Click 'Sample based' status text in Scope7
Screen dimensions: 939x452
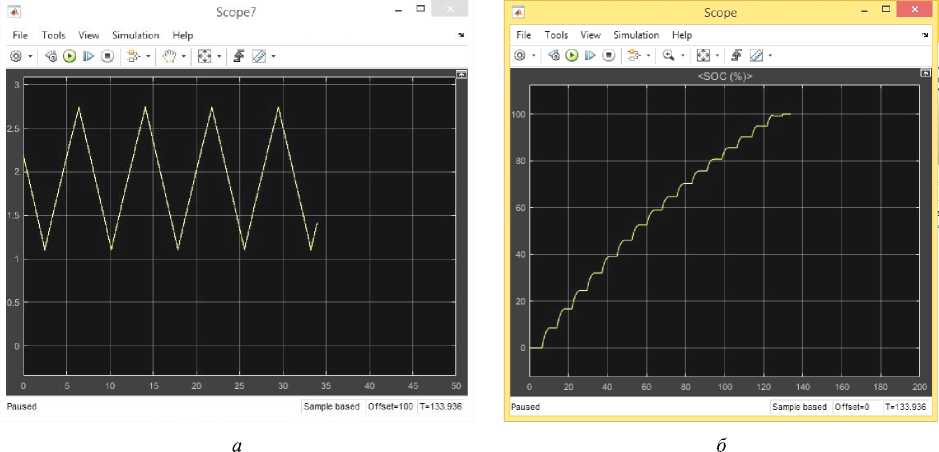[x=331, y=407]
